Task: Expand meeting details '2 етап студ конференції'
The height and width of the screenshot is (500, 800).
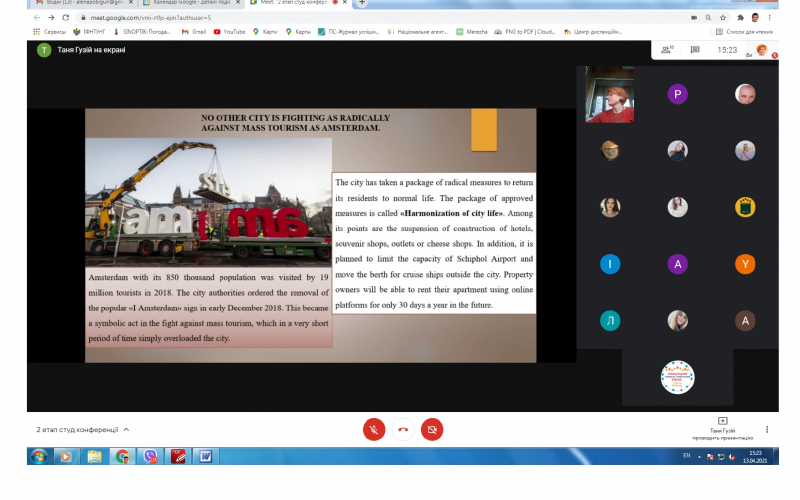Action: [x=83, y=430]
